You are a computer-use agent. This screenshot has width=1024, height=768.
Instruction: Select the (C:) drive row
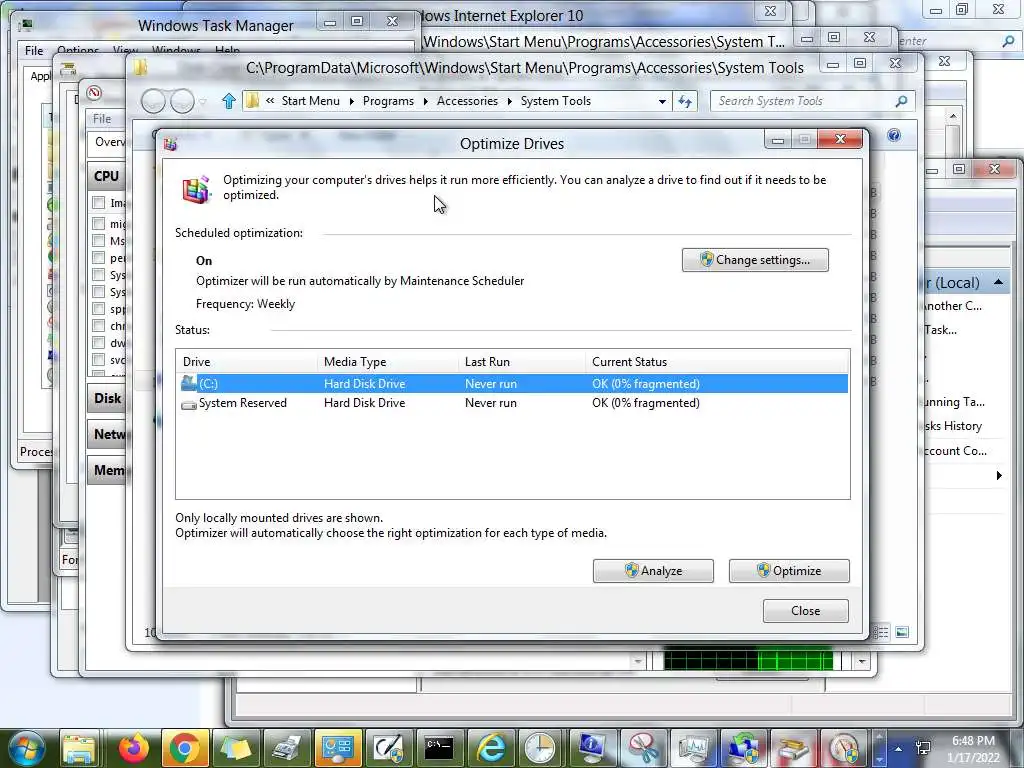click(513, 383)
